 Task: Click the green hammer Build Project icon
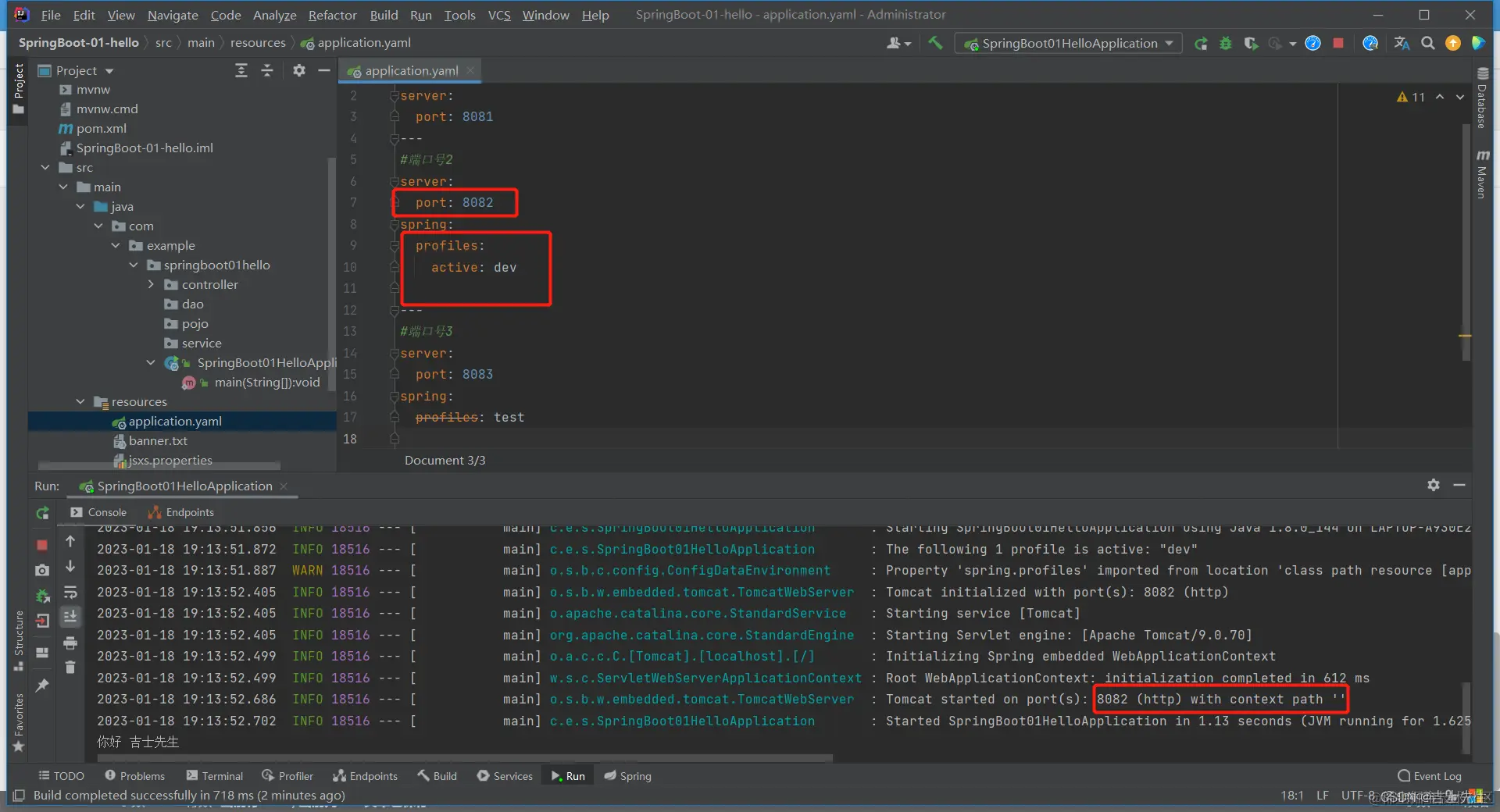tap(935, 43)
